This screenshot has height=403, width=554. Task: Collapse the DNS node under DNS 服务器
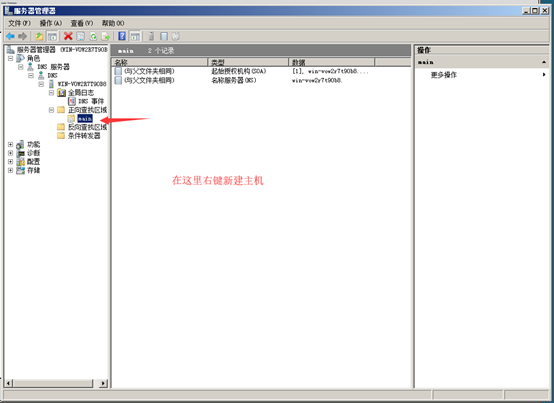click(x=31, y=75)
